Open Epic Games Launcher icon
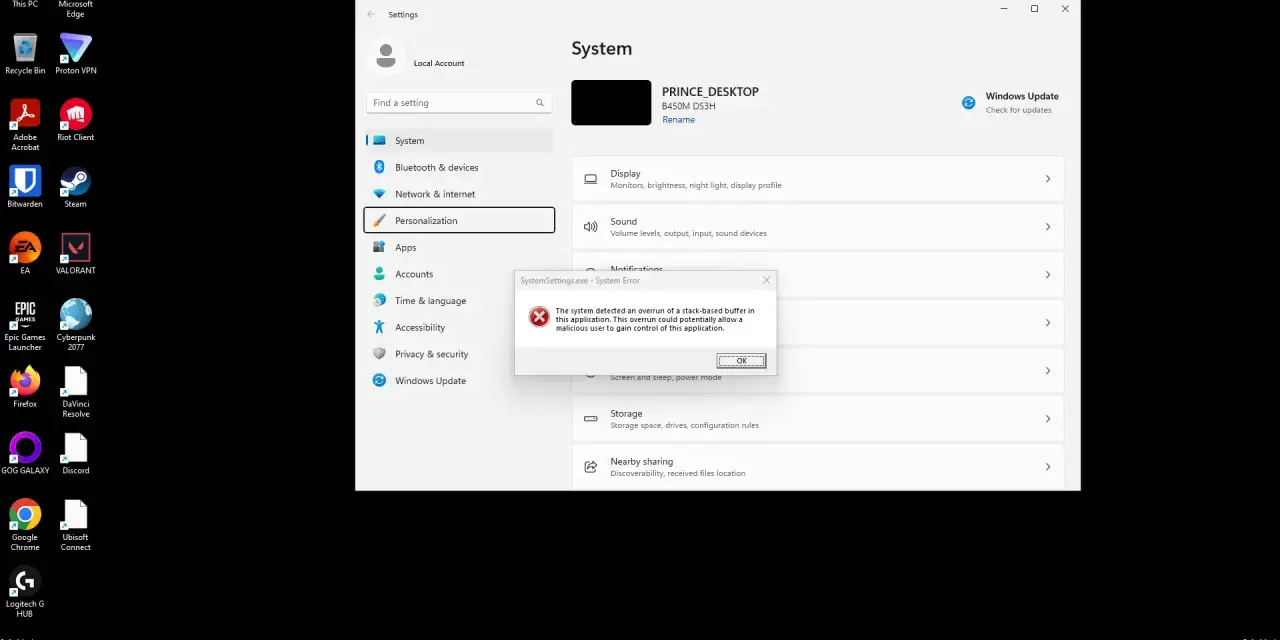The height and width of the screenshot is (640, 1280). pyautogui.click(x=25, y=325)
